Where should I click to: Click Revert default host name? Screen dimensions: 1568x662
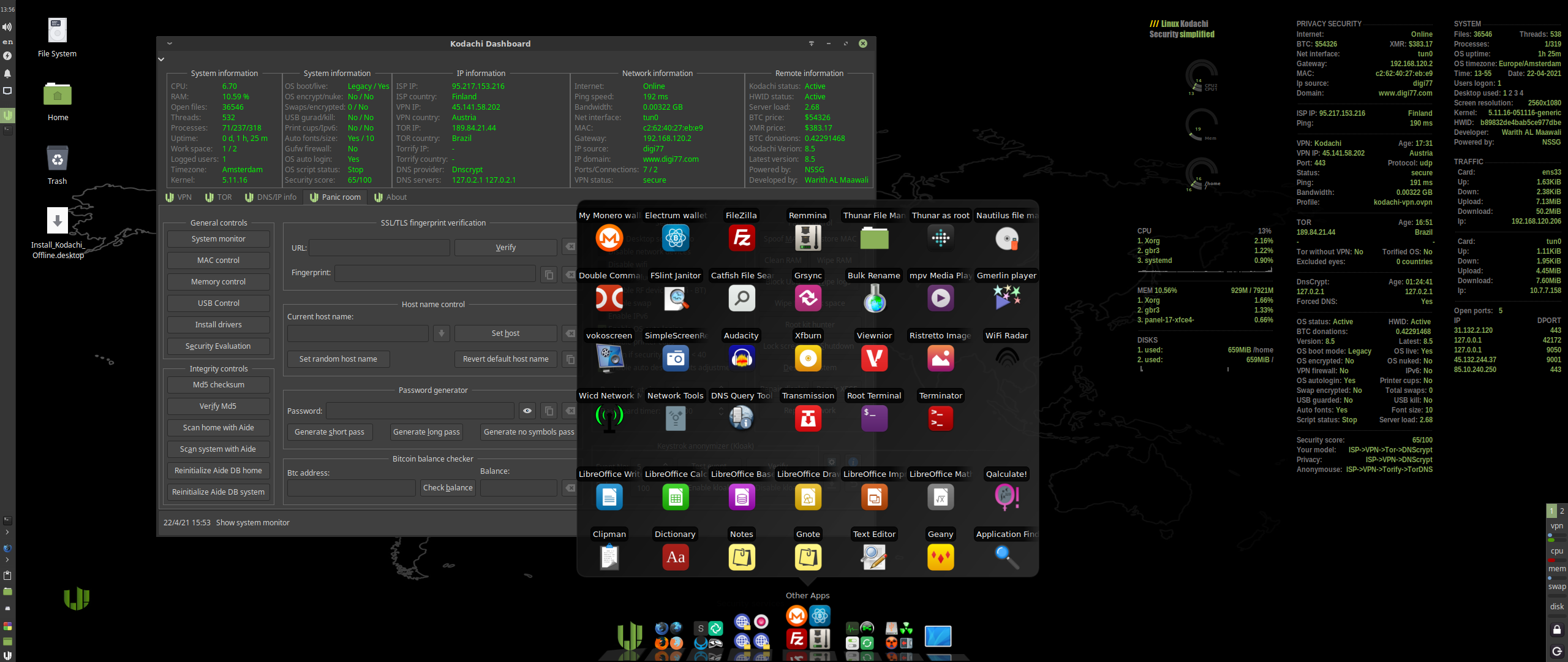tap(506, 359)
